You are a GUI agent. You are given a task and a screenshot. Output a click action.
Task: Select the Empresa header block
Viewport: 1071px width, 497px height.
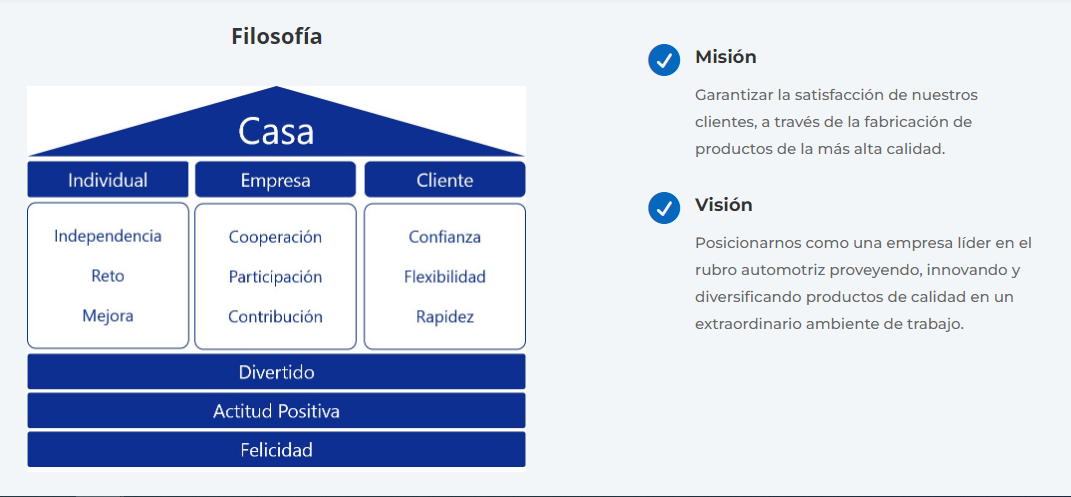tap(275, 181)
